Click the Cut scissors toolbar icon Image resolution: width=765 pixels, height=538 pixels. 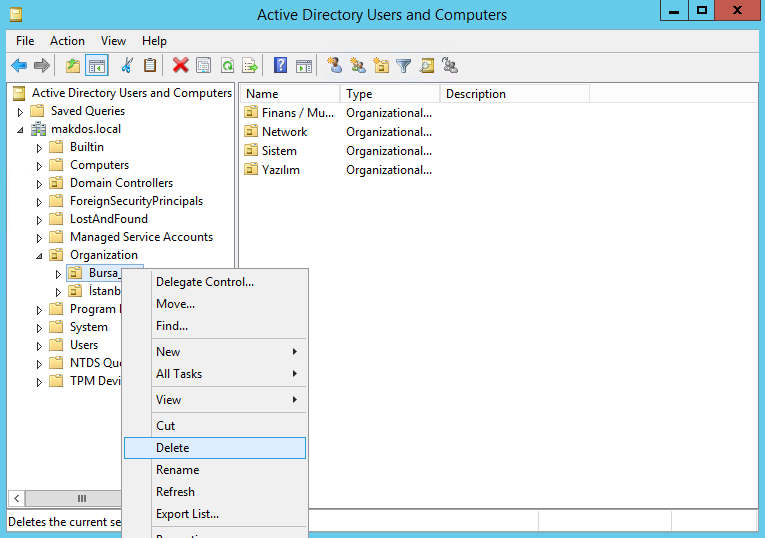tap(127, 65)
